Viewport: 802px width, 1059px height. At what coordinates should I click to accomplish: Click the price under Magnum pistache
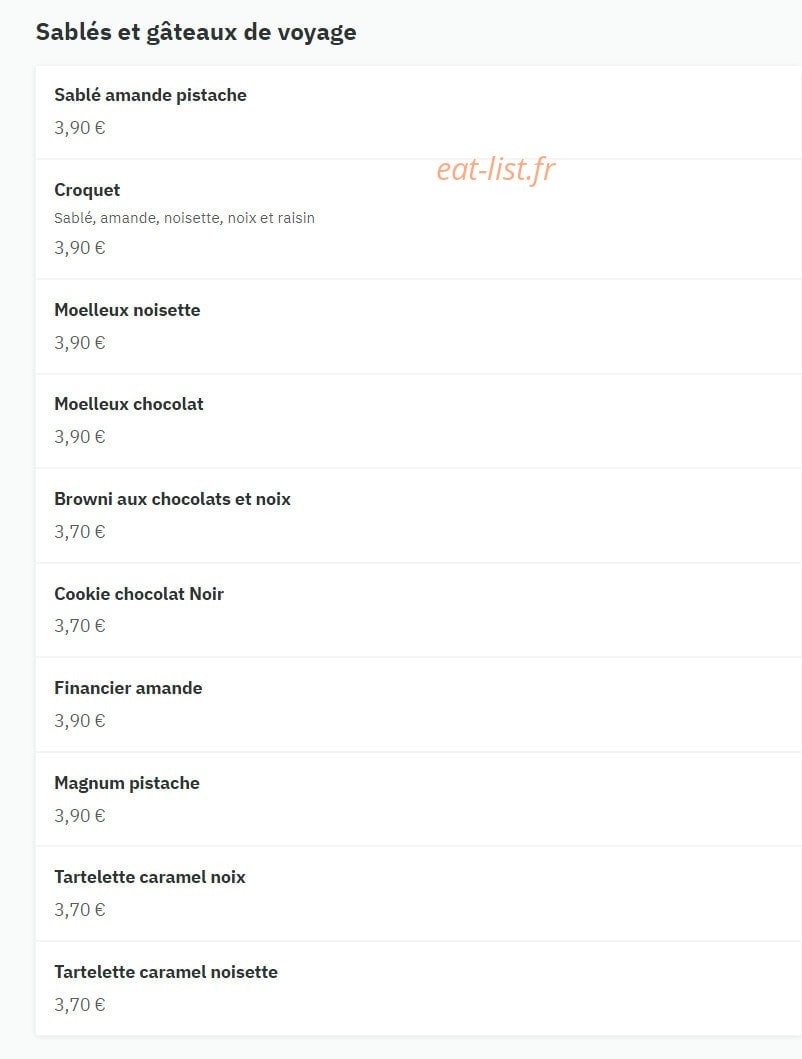80,816
